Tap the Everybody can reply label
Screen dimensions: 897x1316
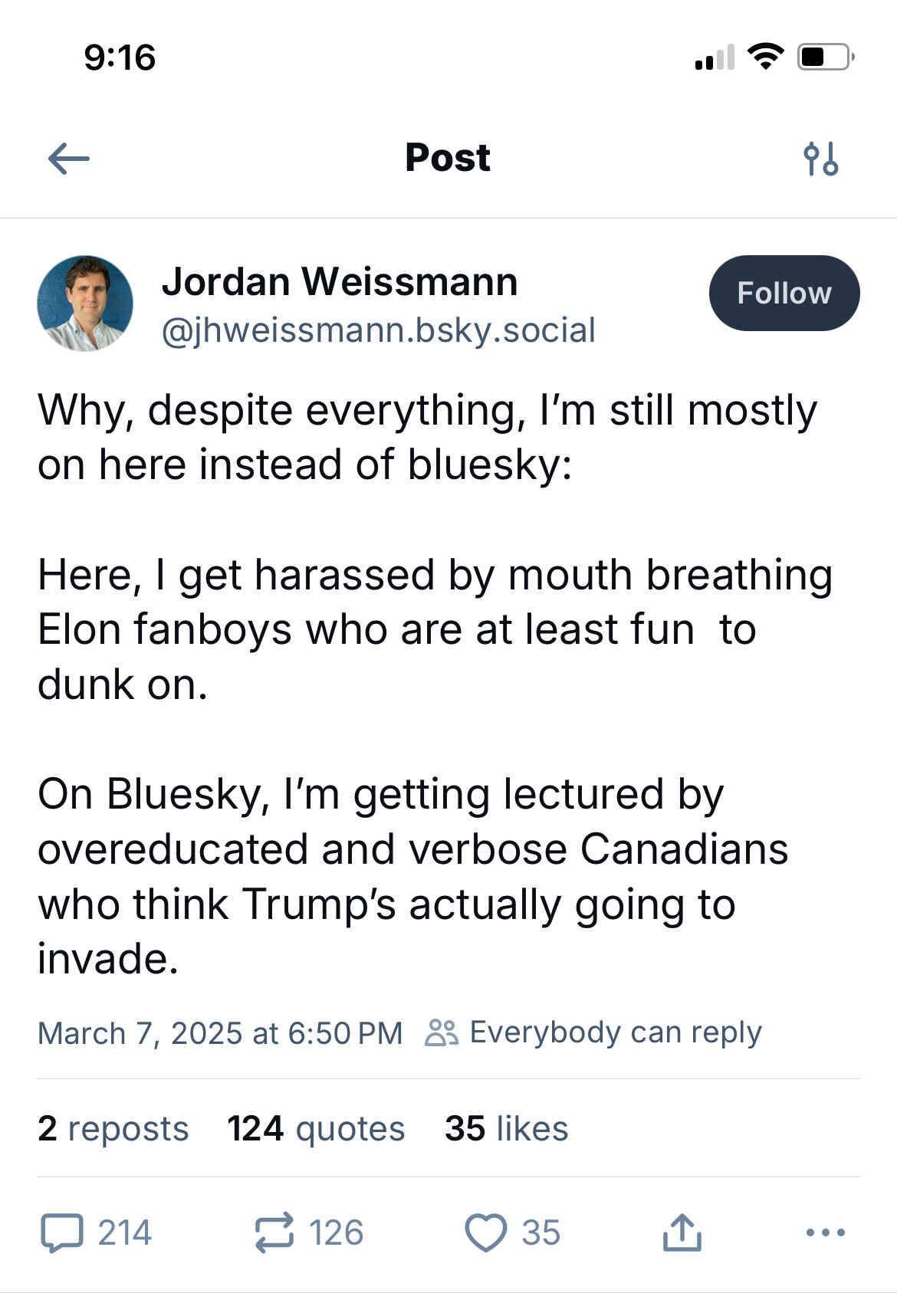[x=616, y=1032]
